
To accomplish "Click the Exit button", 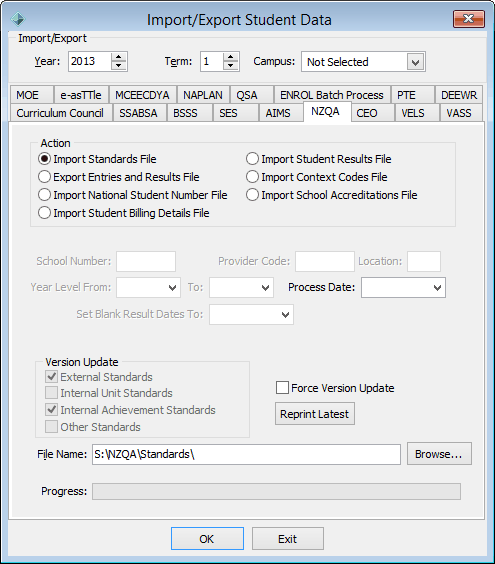I will [287, 539].
